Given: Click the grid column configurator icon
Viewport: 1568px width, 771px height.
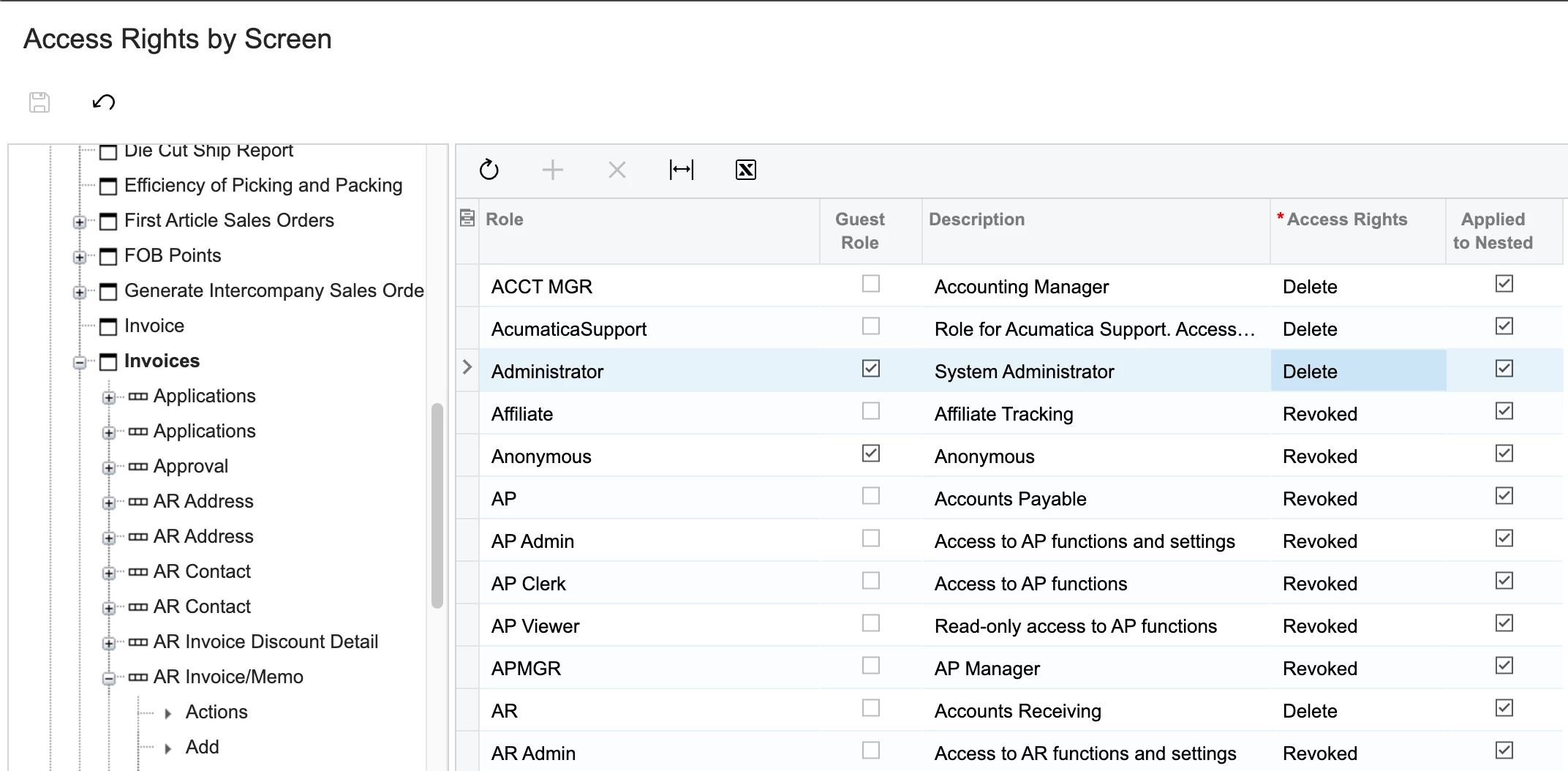Looking at the screenshot, I should point(467,218).
